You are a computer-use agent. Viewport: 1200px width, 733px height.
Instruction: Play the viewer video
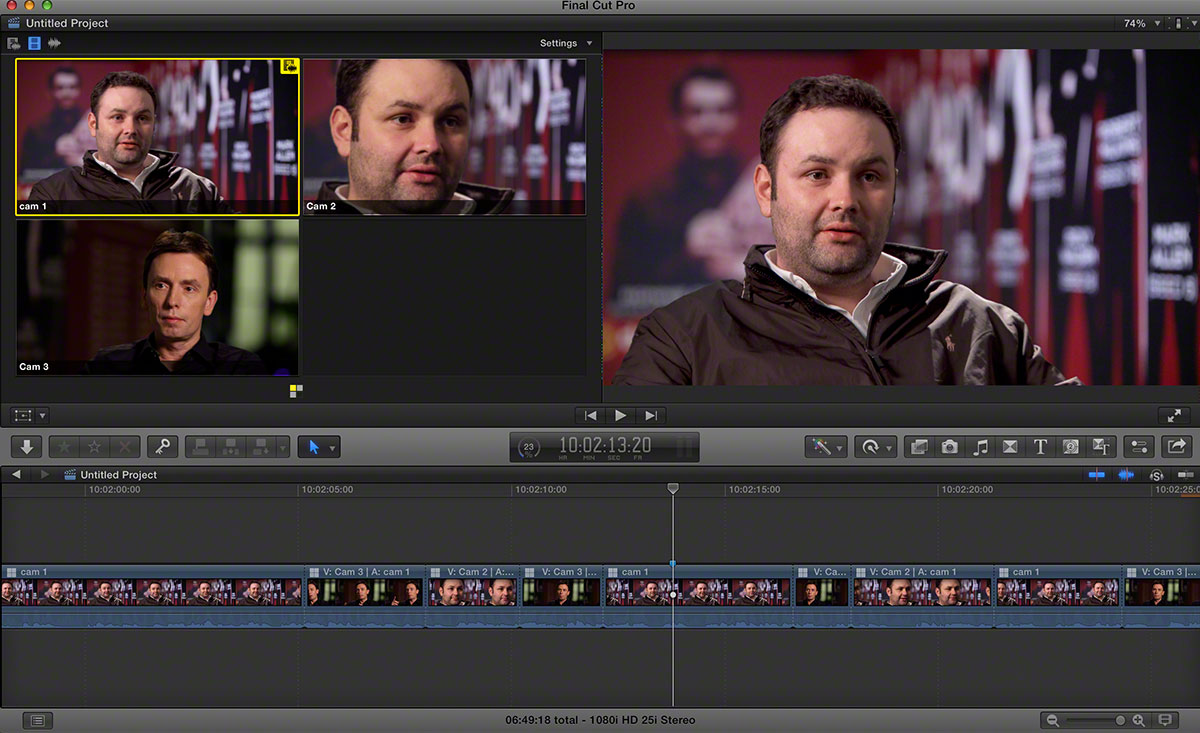click(621, 415)
